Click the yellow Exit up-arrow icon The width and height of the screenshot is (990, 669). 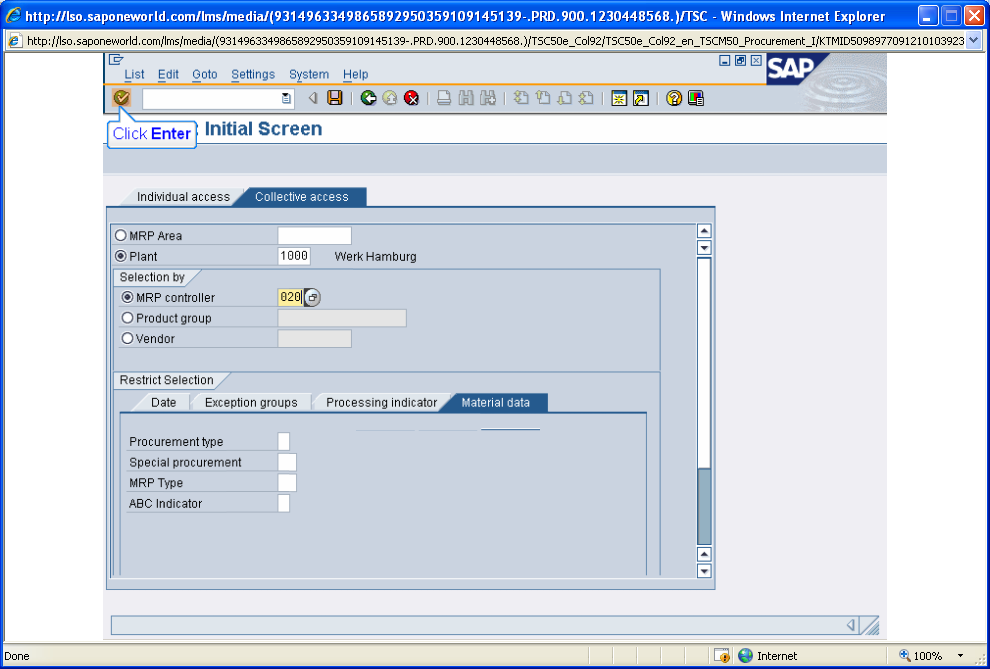pyautogui.click(x=390, y=98)
